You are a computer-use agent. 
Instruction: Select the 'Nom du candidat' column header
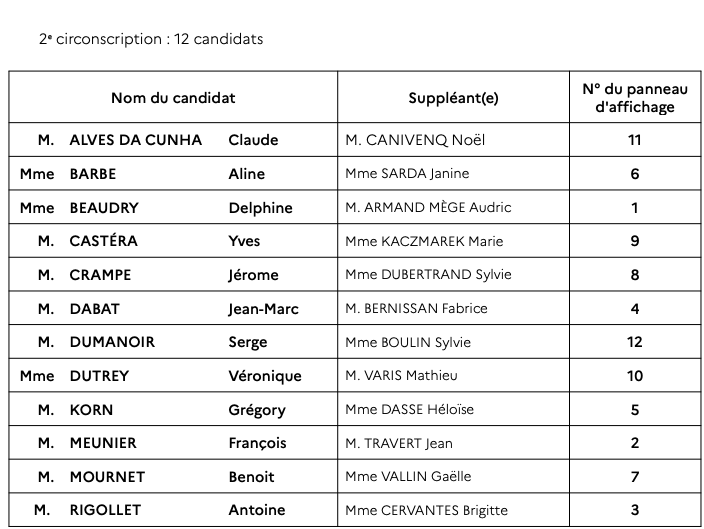pyautogui.click(x=173, y=98)
